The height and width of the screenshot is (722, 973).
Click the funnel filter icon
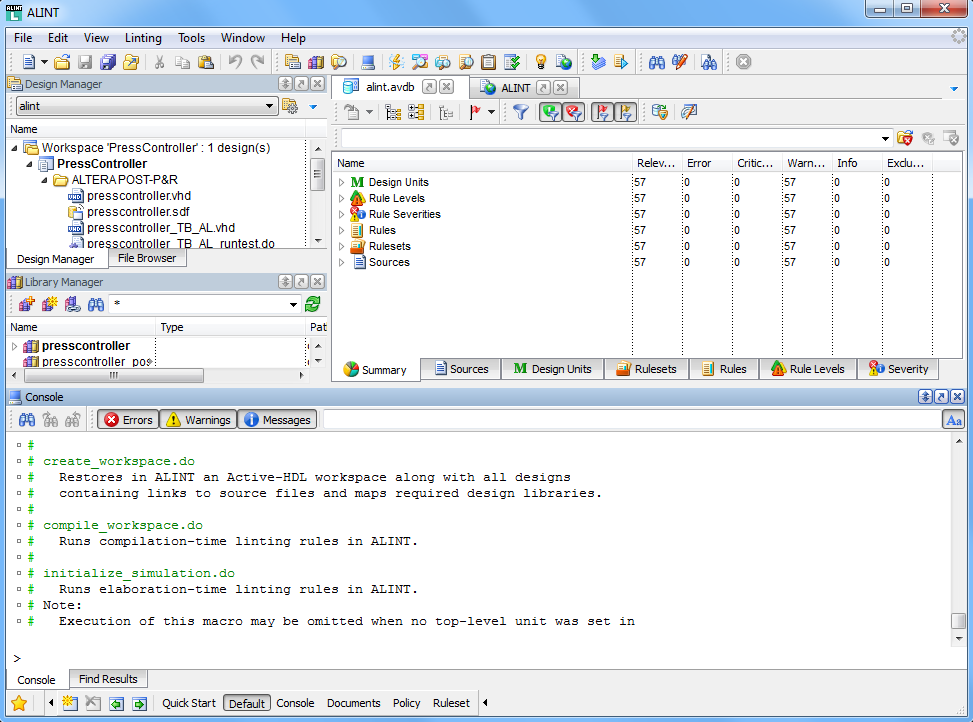tap(521, 112)
